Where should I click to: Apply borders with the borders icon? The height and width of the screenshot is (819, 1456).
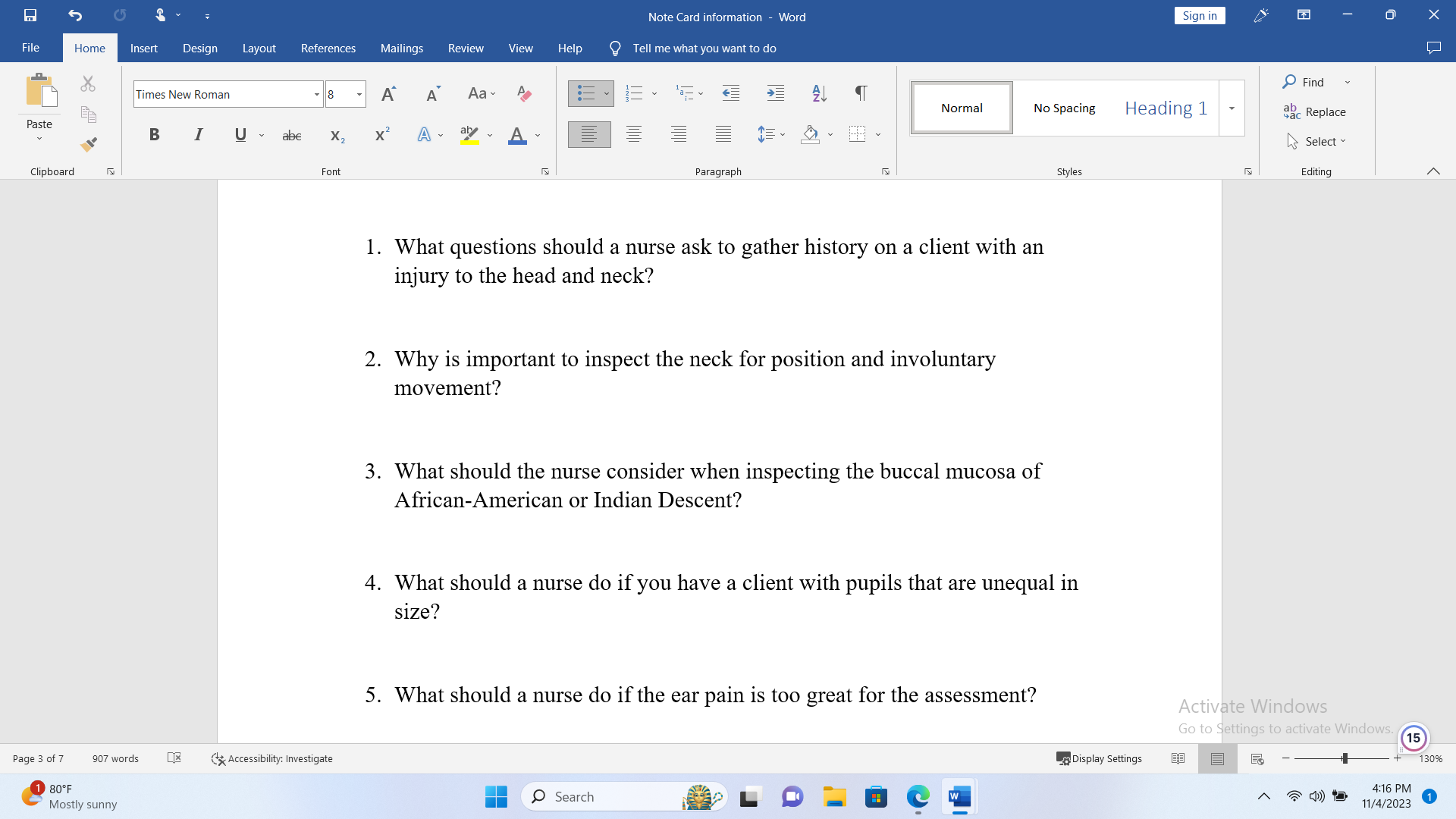tap(857, 134)
